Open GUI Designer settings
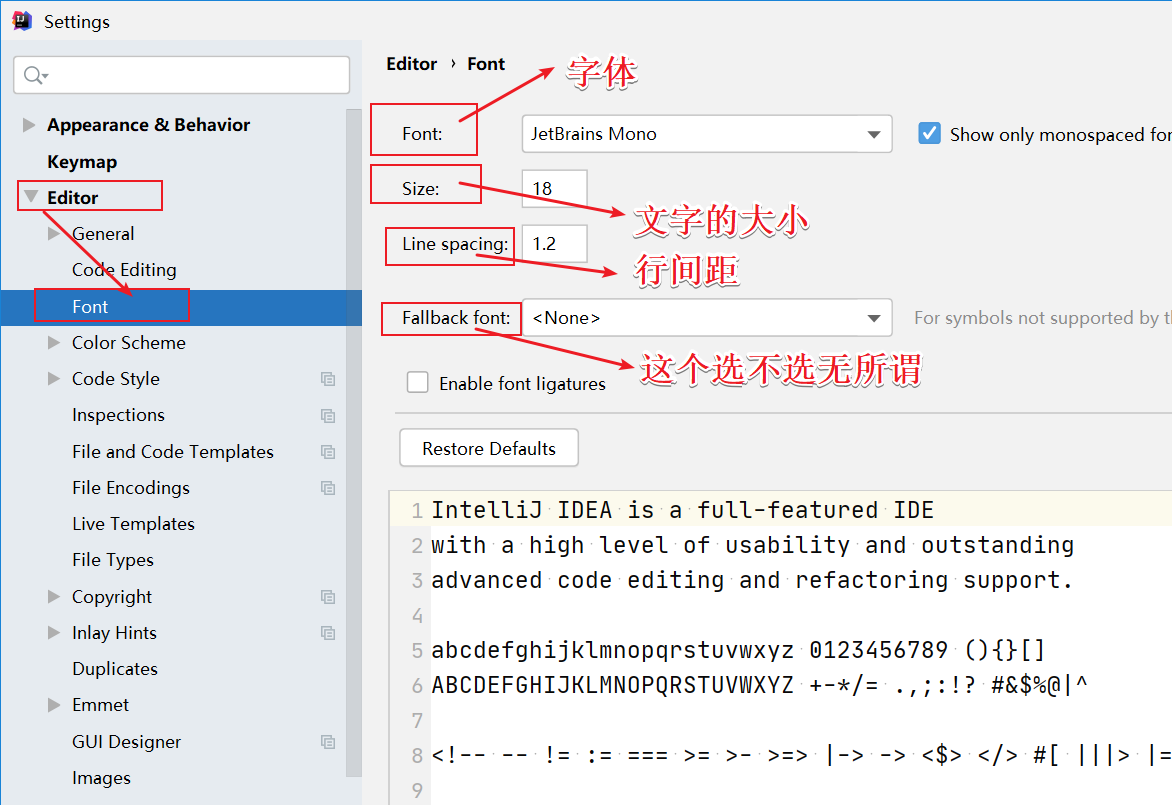The height and width of the screenshot is (805, 1172). [126, 741]
